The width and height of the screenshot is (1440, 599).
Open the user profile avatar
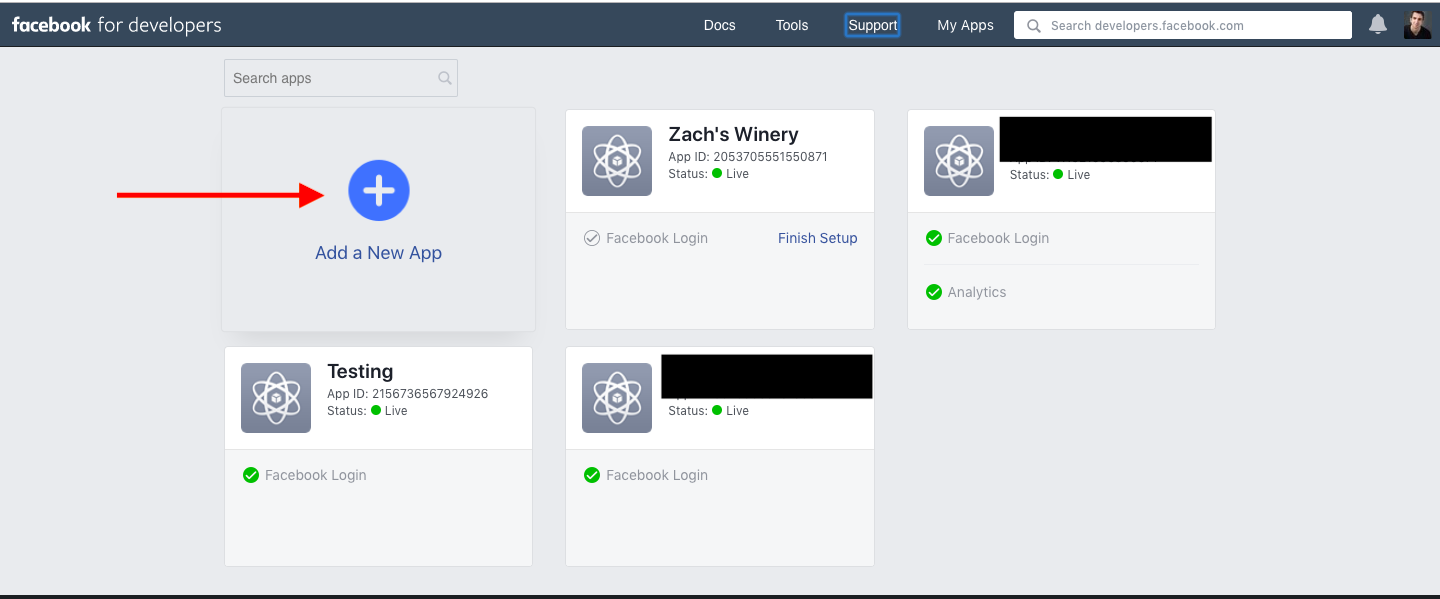click(x=1417, y=25)
